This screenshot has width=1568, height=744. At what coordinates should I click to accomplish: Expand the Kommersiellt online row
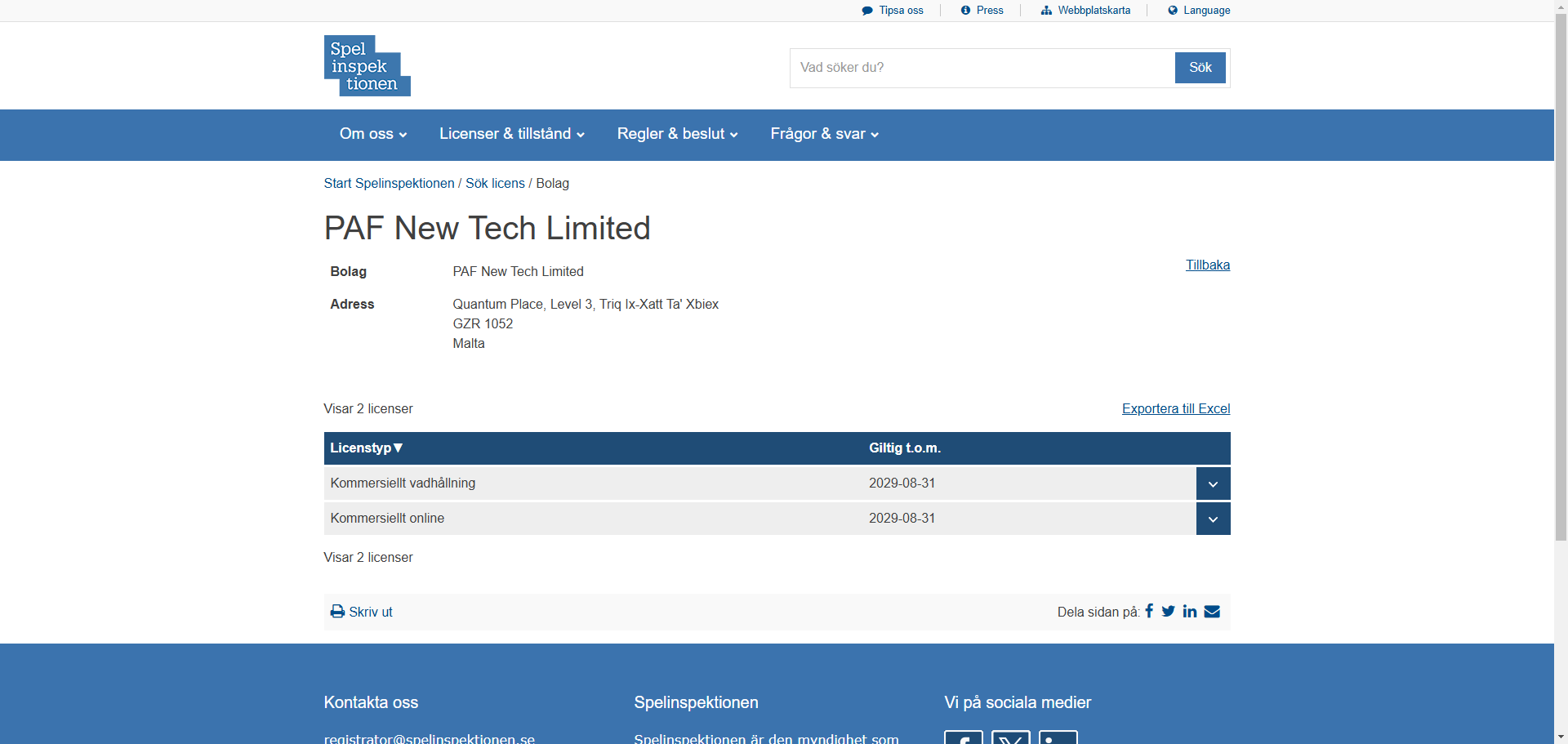tap(1213, 519)
